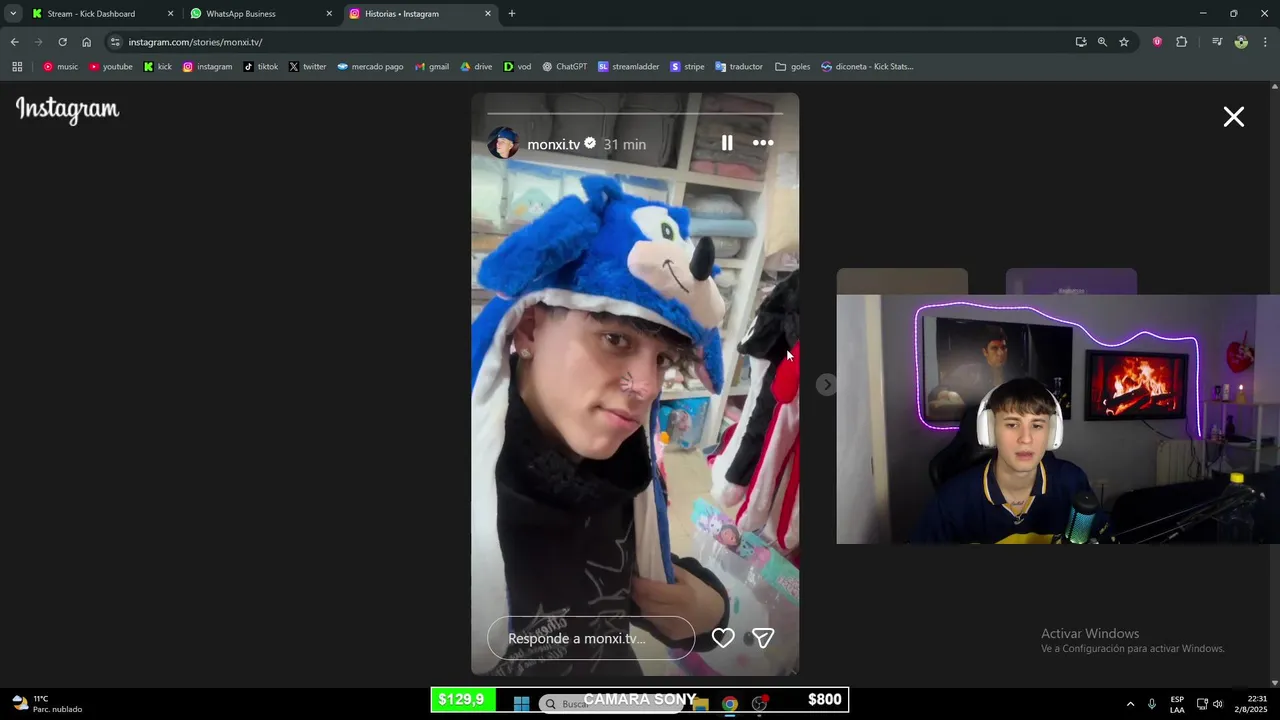Open the media control button in toolbar
This screenshot has width=1280, height=720.
[x=1217, y=42]
